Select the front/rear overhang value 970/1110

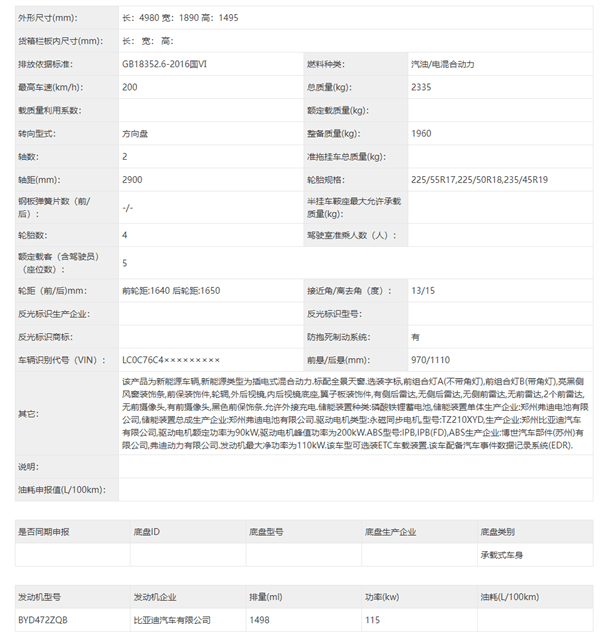(x=430, y=359)
